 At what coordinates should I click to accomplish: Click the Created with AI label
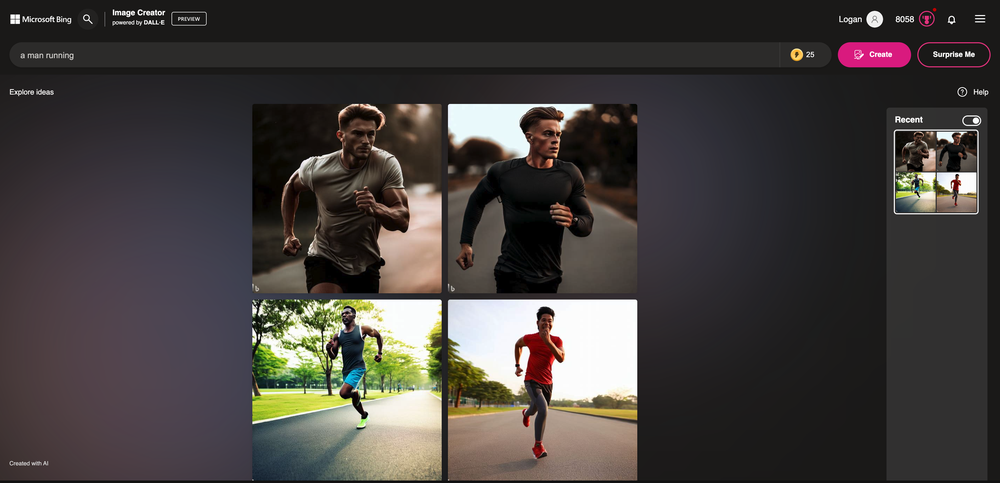coord(29,463)
